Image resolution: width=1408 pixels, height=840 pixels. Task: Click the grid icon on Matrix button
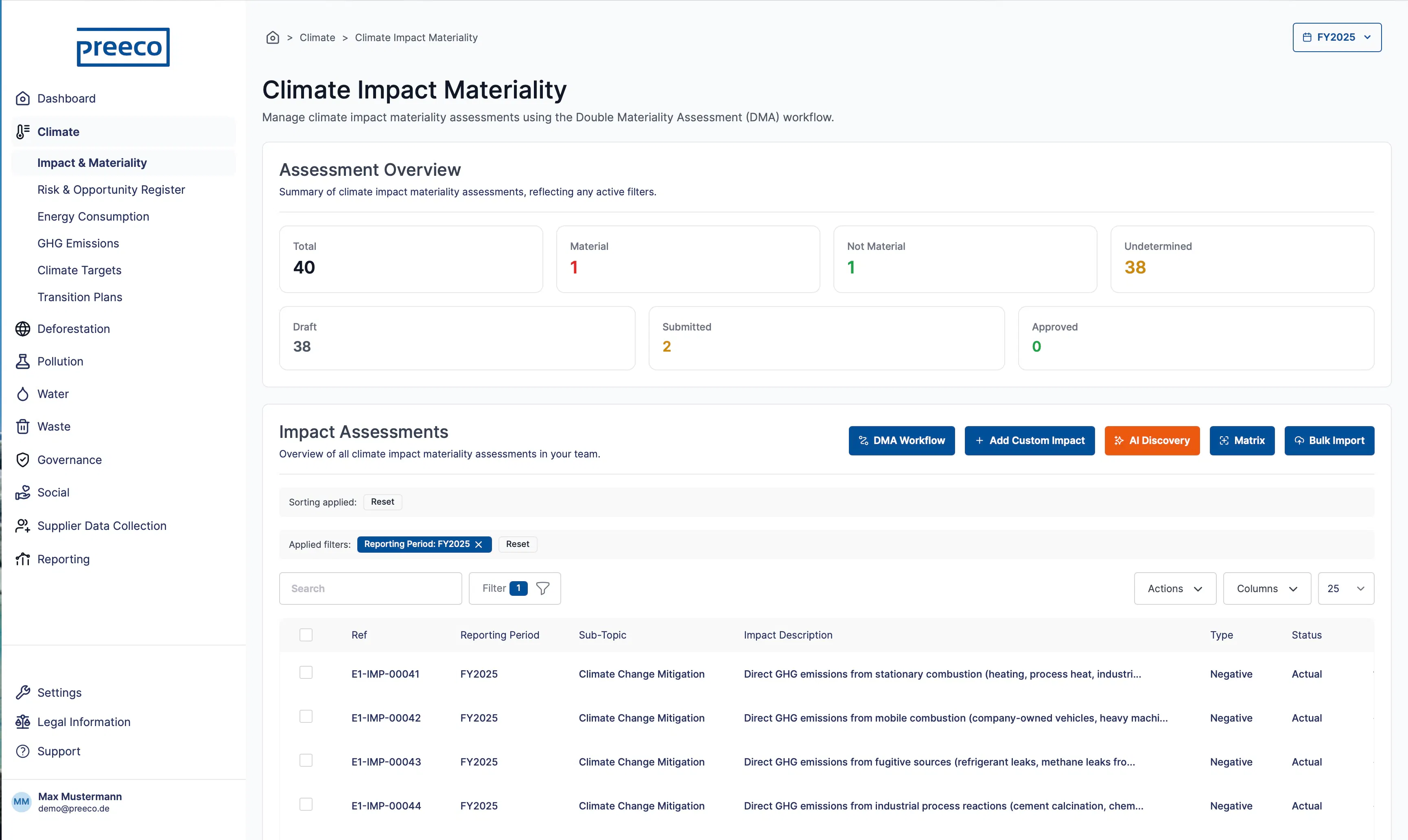point(1224,440)
